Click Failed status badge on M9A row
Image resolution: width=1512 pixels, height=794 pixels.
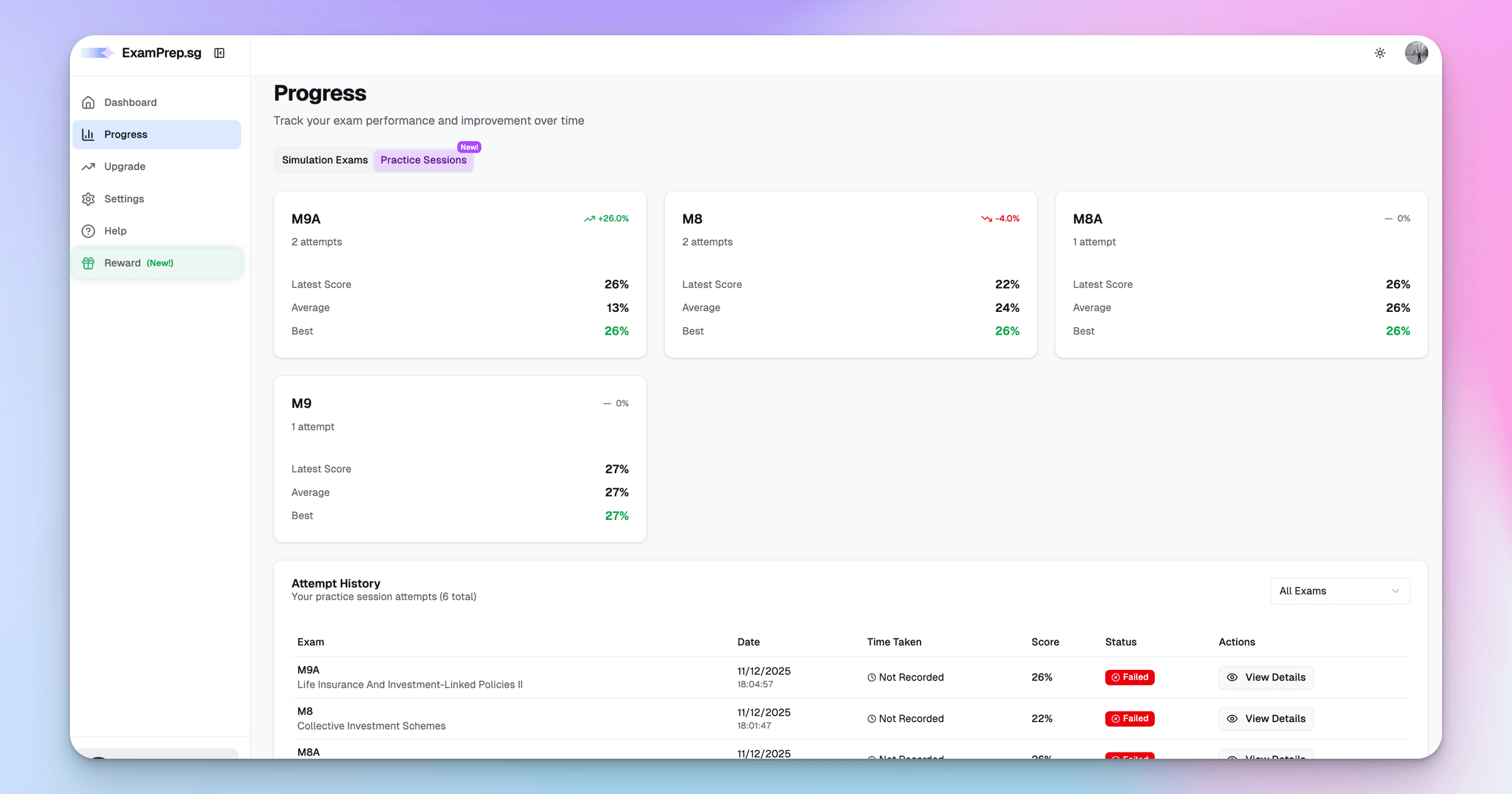click(1130, 677)
